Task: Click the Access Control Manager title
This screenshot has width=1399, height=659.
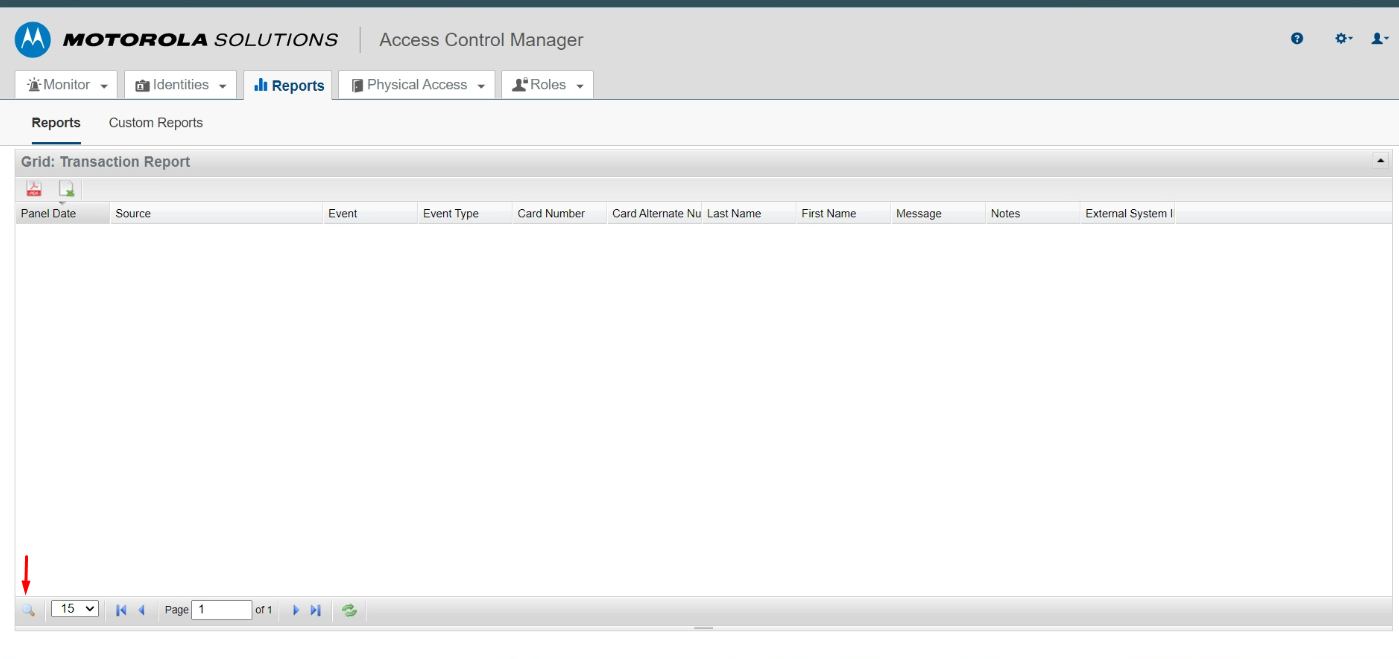Action: coord(481,40)
